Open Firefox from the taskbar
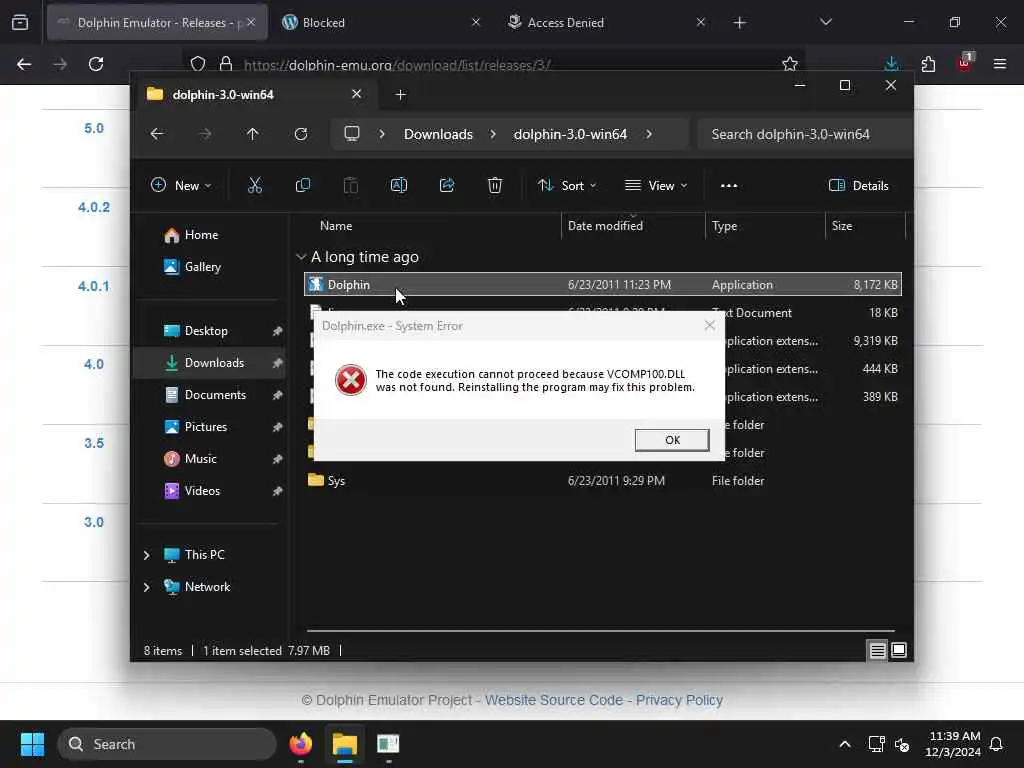The width and height of the screenshot is (1024, 768). point(301,744)
